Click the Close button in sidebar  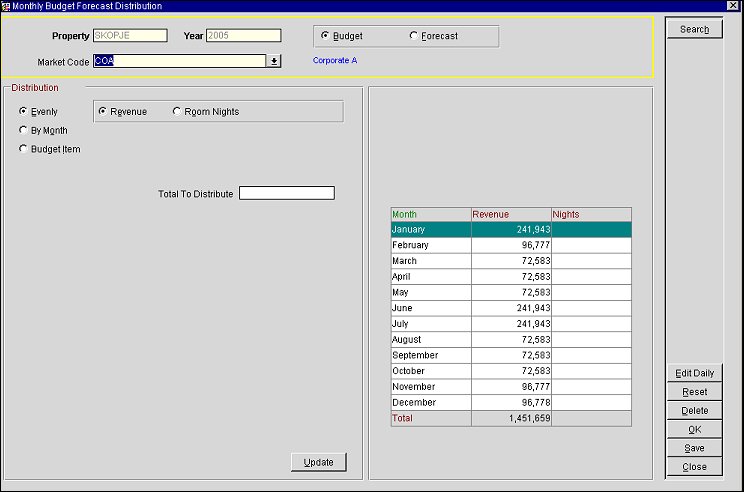click(694, 467)
